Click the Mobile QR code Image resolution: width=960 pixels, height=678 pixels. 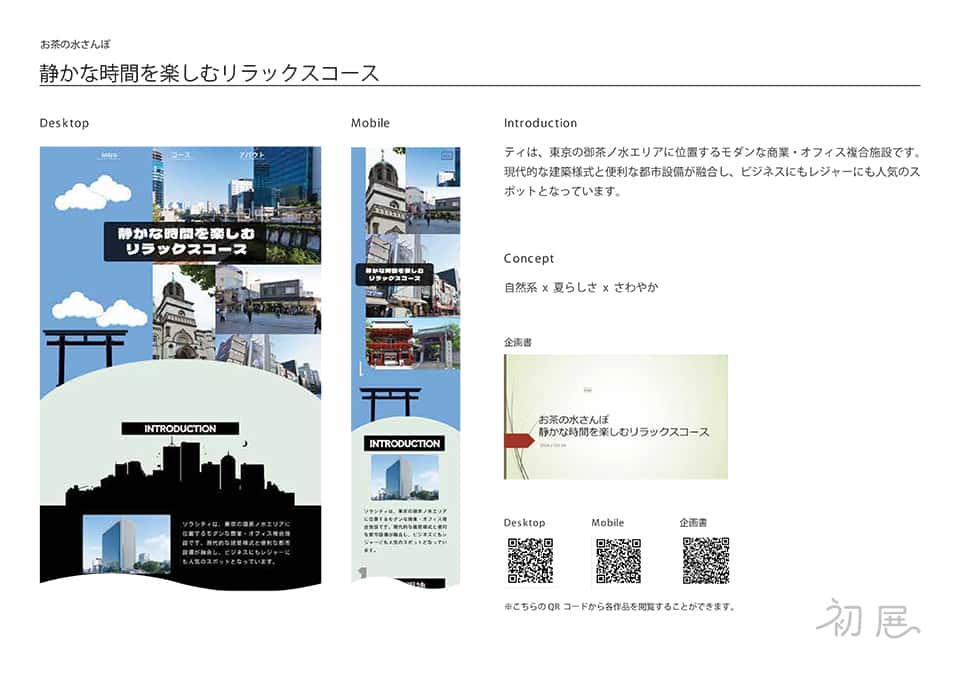click(x=618, y=560)
